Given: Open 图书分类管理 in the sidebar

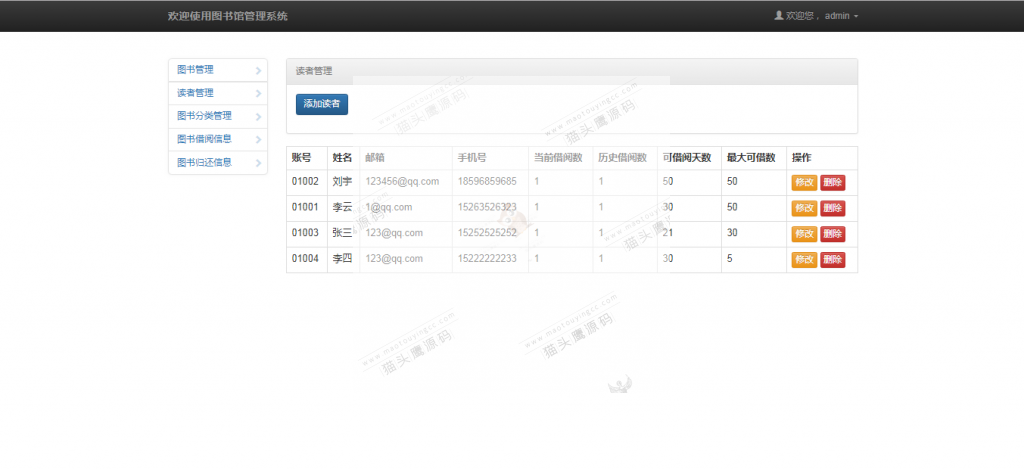Looking at the screenshot, I should click(x=217, y=116).
